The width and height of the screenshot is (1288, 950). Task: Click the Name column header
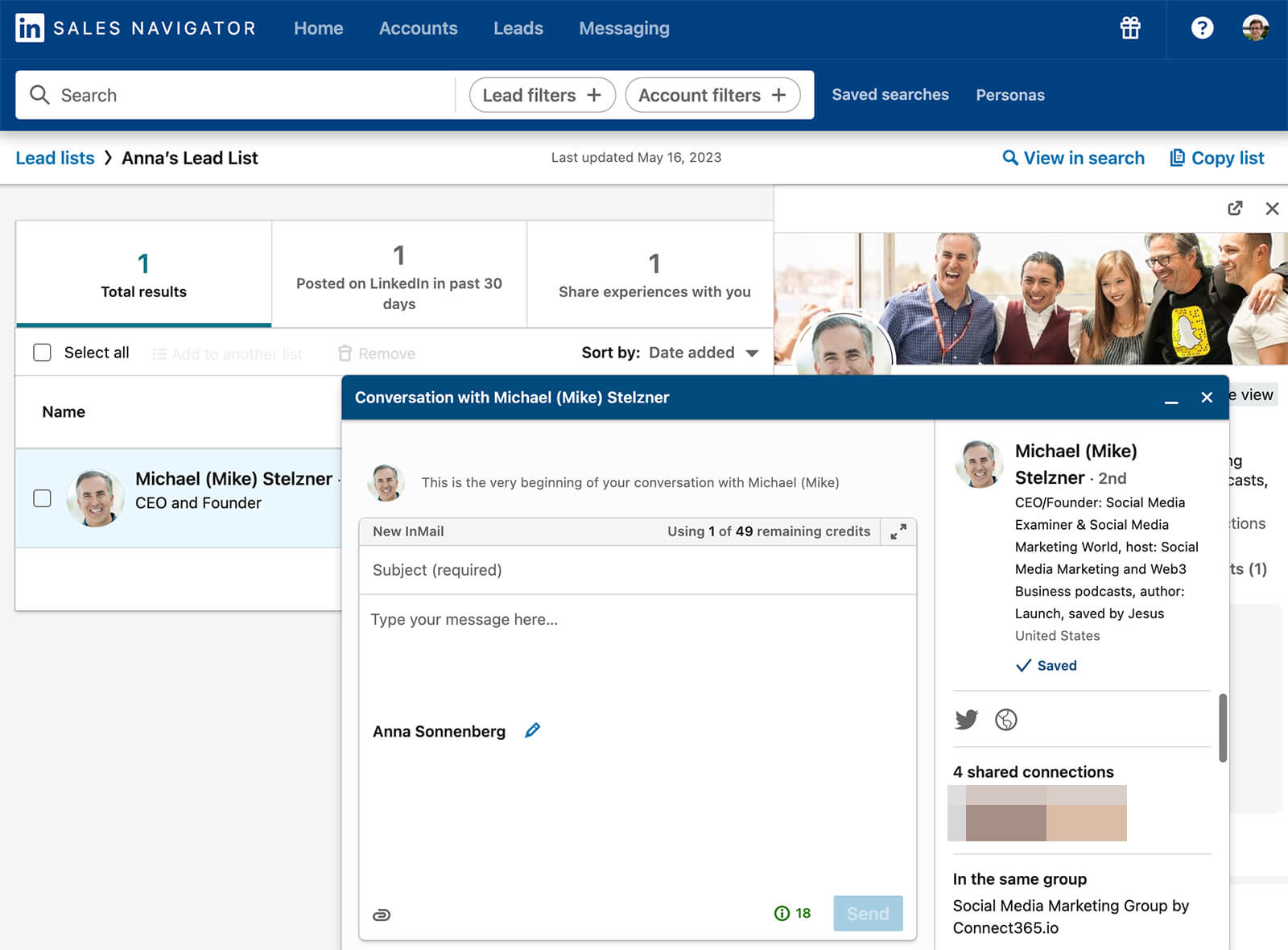coord(64,411)
